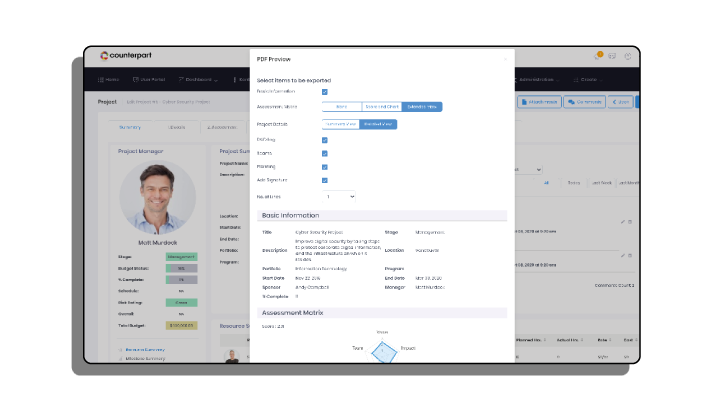Close the PDF Preview dialog
This screenshot has width=720, height=400.
coord(505,59)
